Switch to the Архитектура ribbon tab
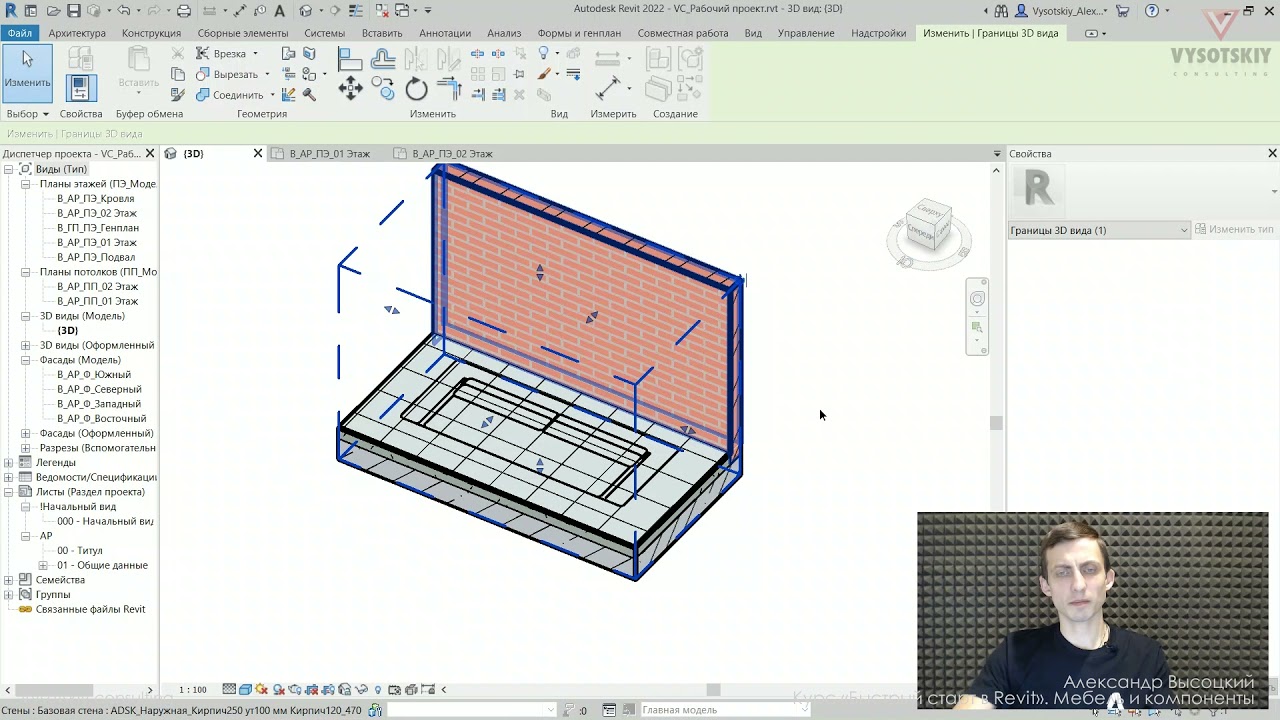The height and width of the screenshot is (720, 1280). coord(77,33)
